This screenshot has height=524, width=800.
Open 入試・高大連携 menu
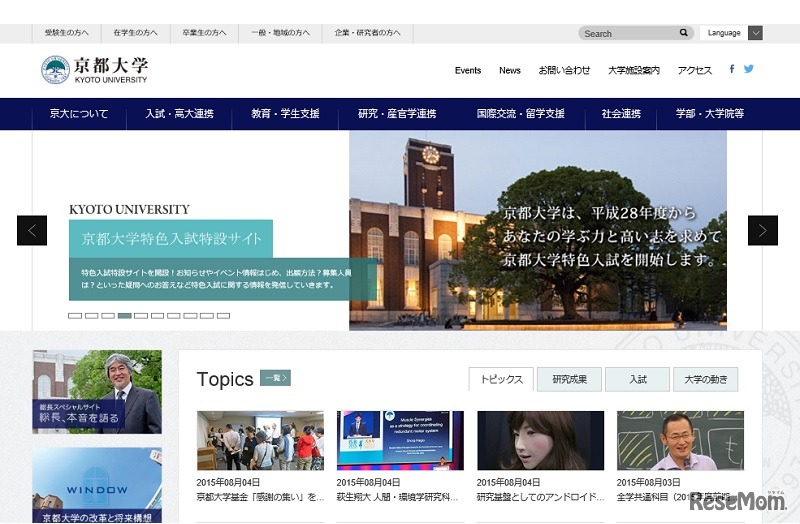pos(179,114)
